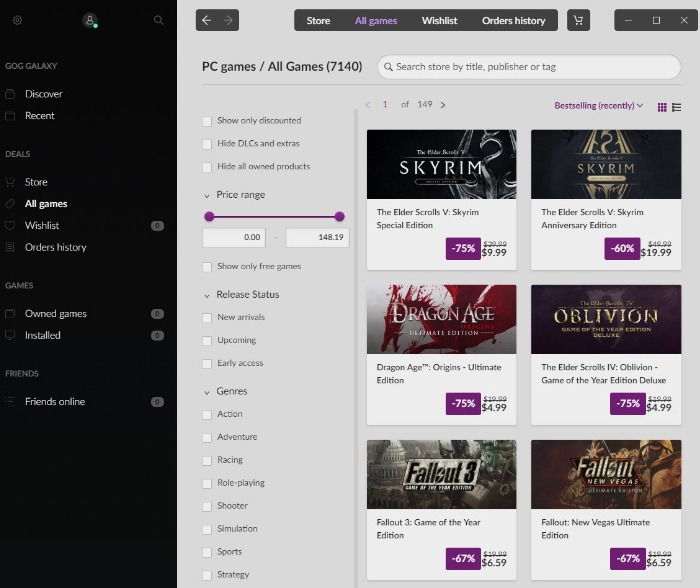Enable Show only discounted checkbox

pos(207,121)
